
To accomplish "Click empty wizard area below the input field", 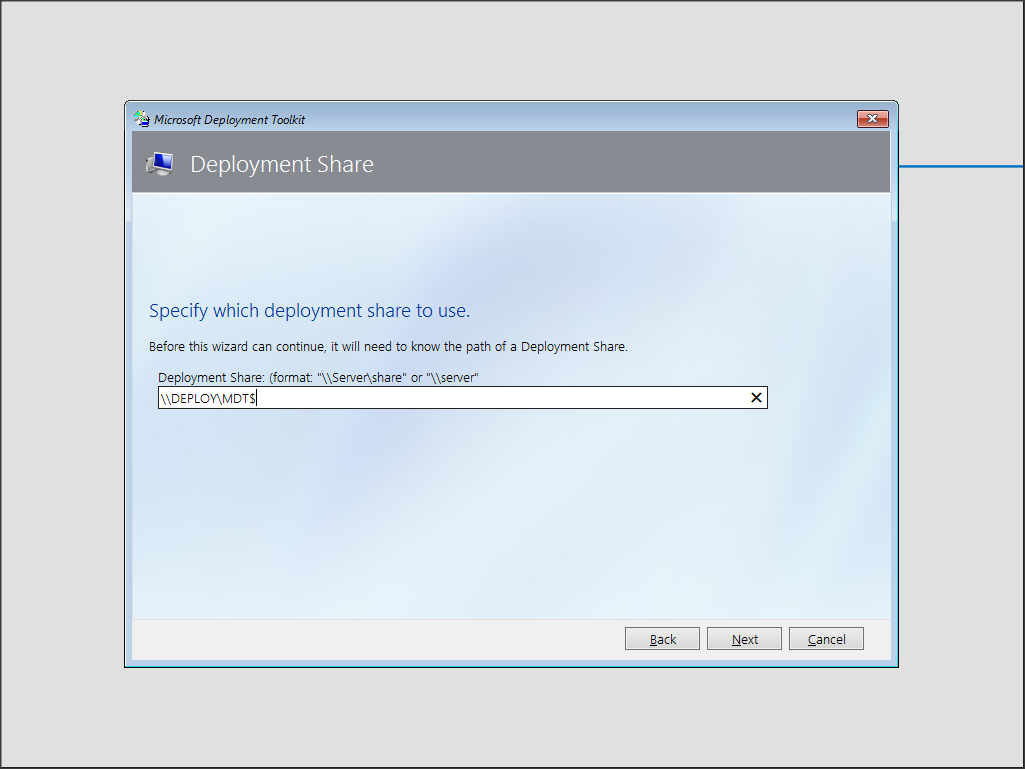I will [500, 510].
